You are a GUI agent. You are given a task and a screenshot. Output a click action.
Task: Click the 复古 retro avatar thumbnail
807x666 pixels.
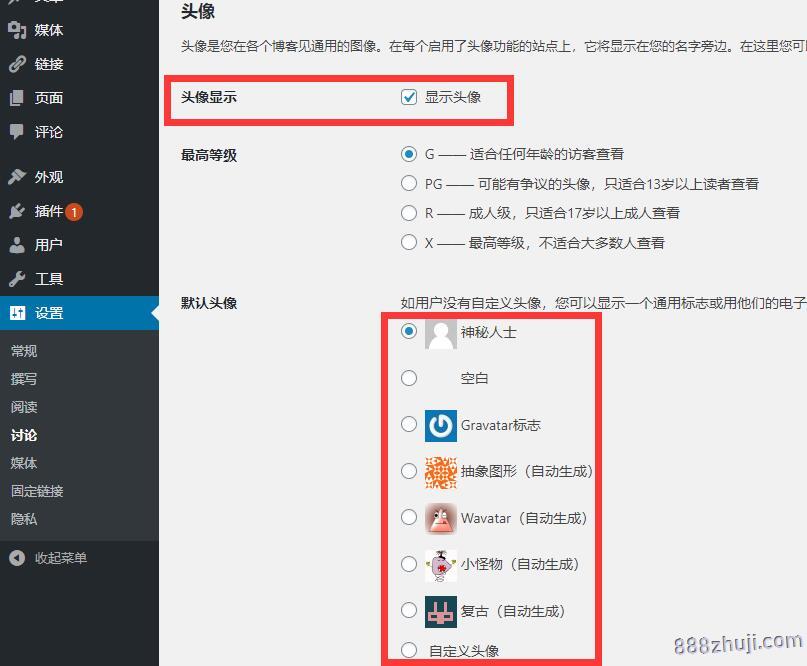click(441, 611)
